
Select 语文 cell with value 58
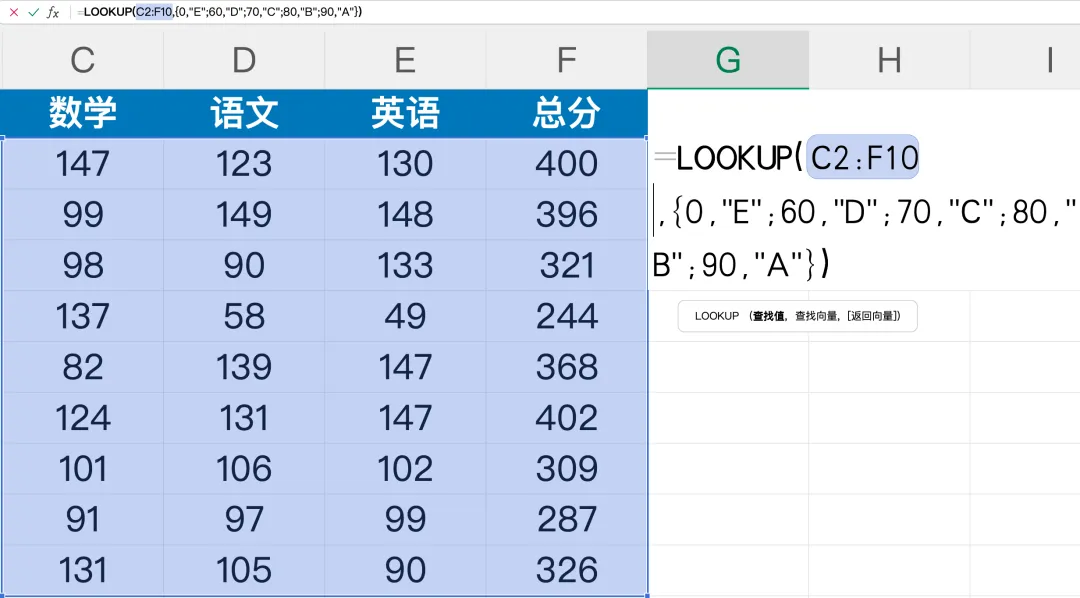coord(244,316)
